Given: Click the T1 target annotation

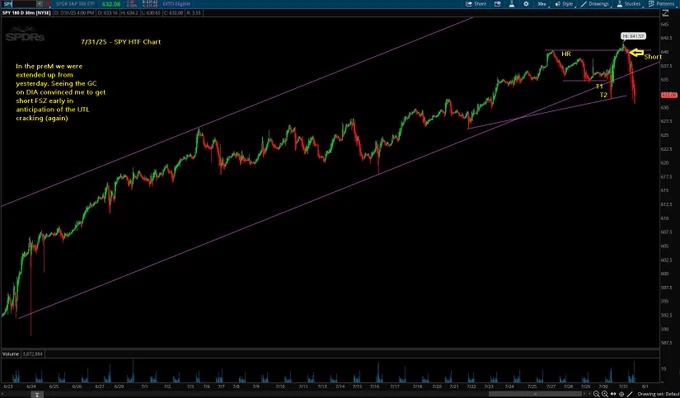Looking at the screenshot, I should pos(599,86).
